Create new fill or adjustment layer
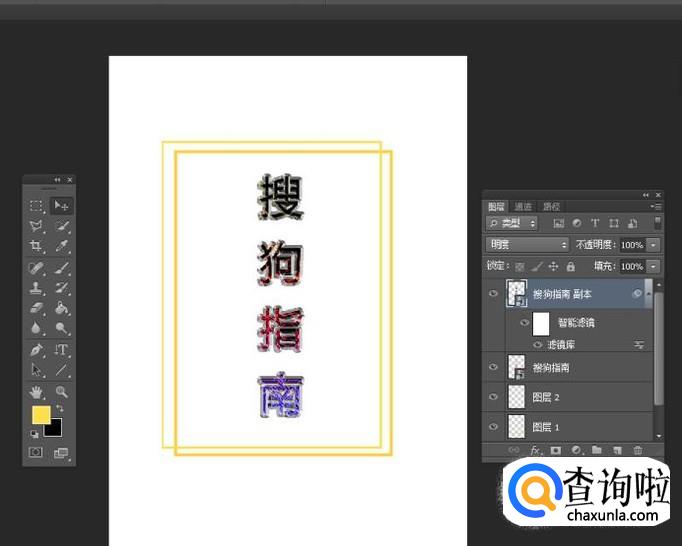The height and width of the screenshot is (546, 682). coord(576,450)
